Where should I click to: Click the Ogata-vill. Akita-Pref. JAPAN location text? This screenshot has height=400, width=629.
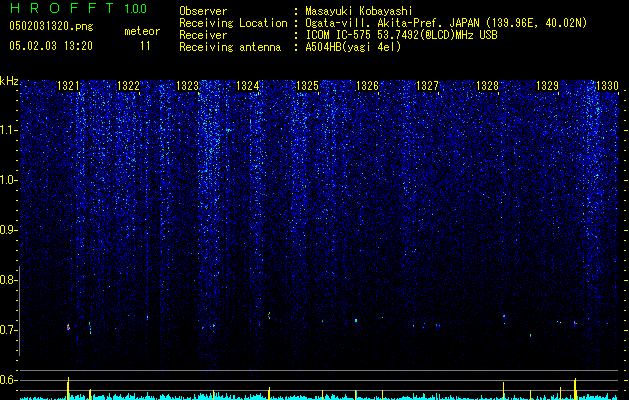tap(446, 23)
